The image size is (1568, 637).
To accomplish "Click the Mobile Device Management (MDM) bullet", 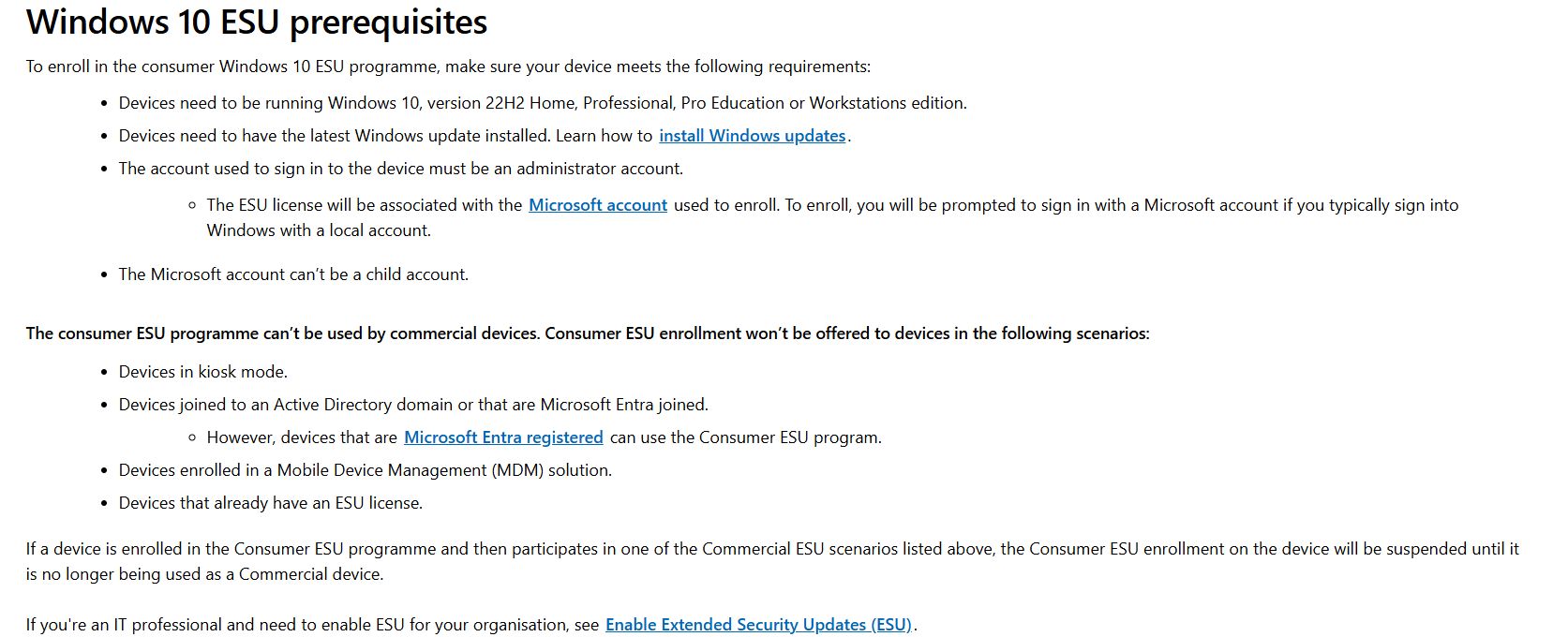I will [365, 470].
